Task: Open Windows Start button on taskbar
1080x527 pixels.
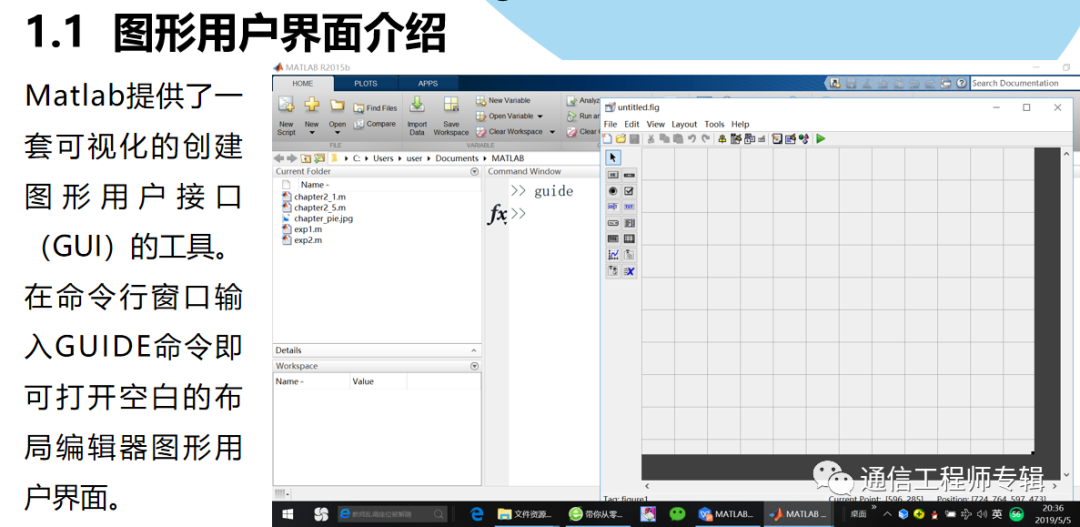Action: tap(288, 514)
